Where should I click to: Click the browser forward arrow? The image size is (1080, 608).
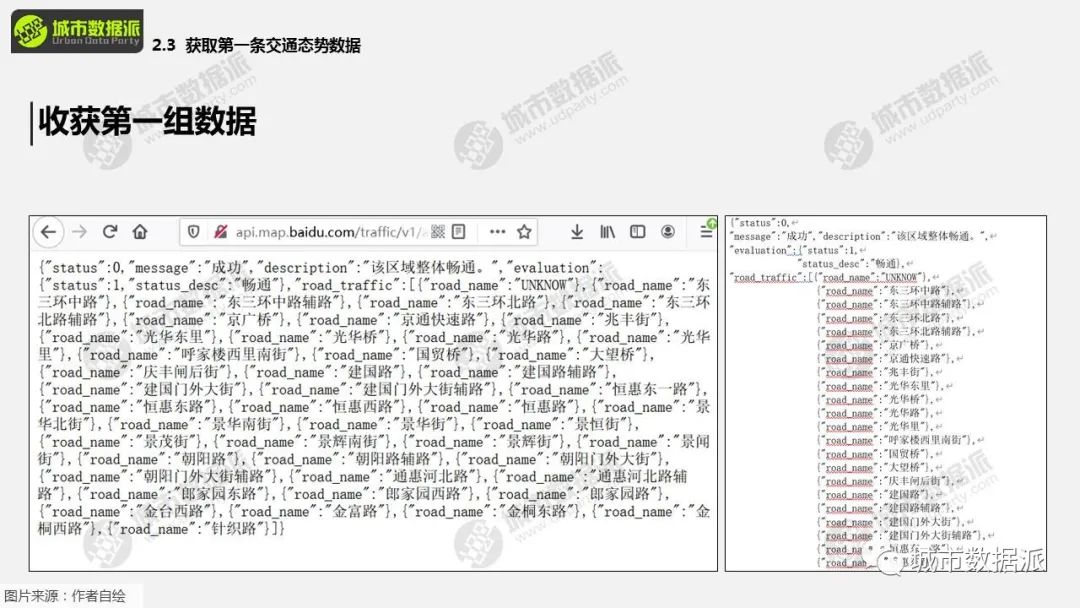tap(80, 232)
